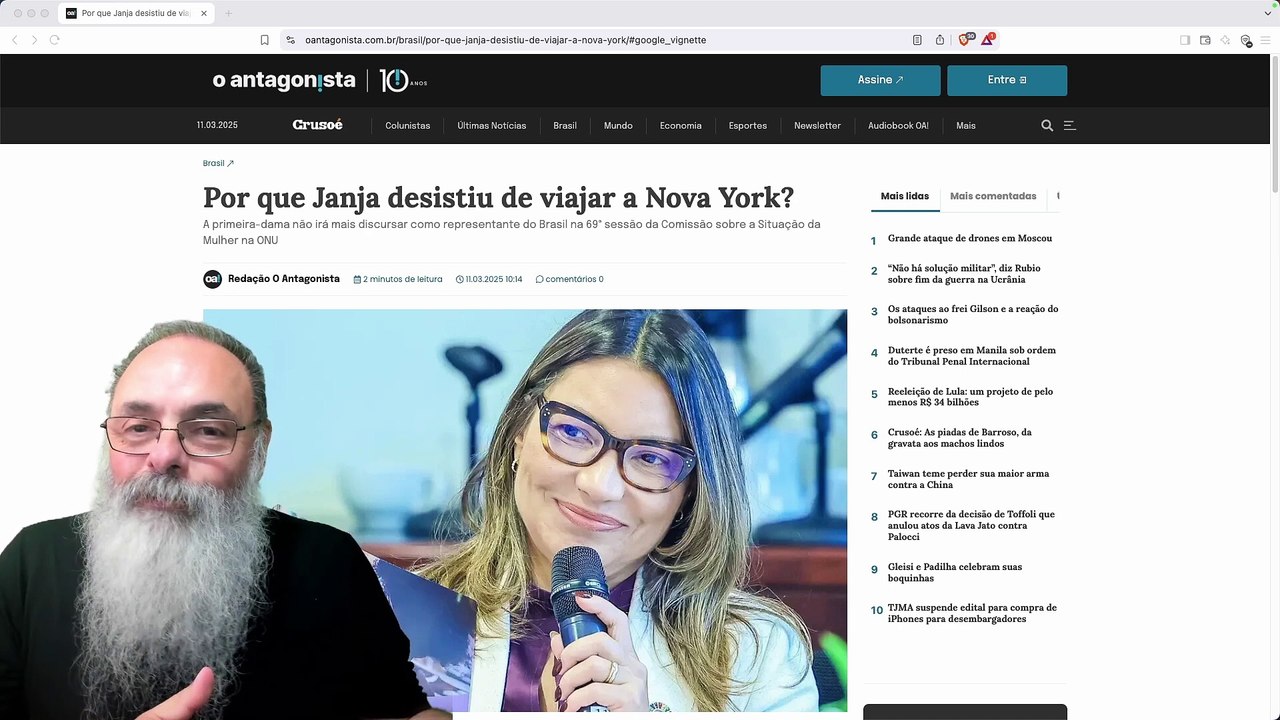Screen dimensions: 1280x720
Task: Open Últimas Notícias menu item
Action: click(x=492, y=126)
